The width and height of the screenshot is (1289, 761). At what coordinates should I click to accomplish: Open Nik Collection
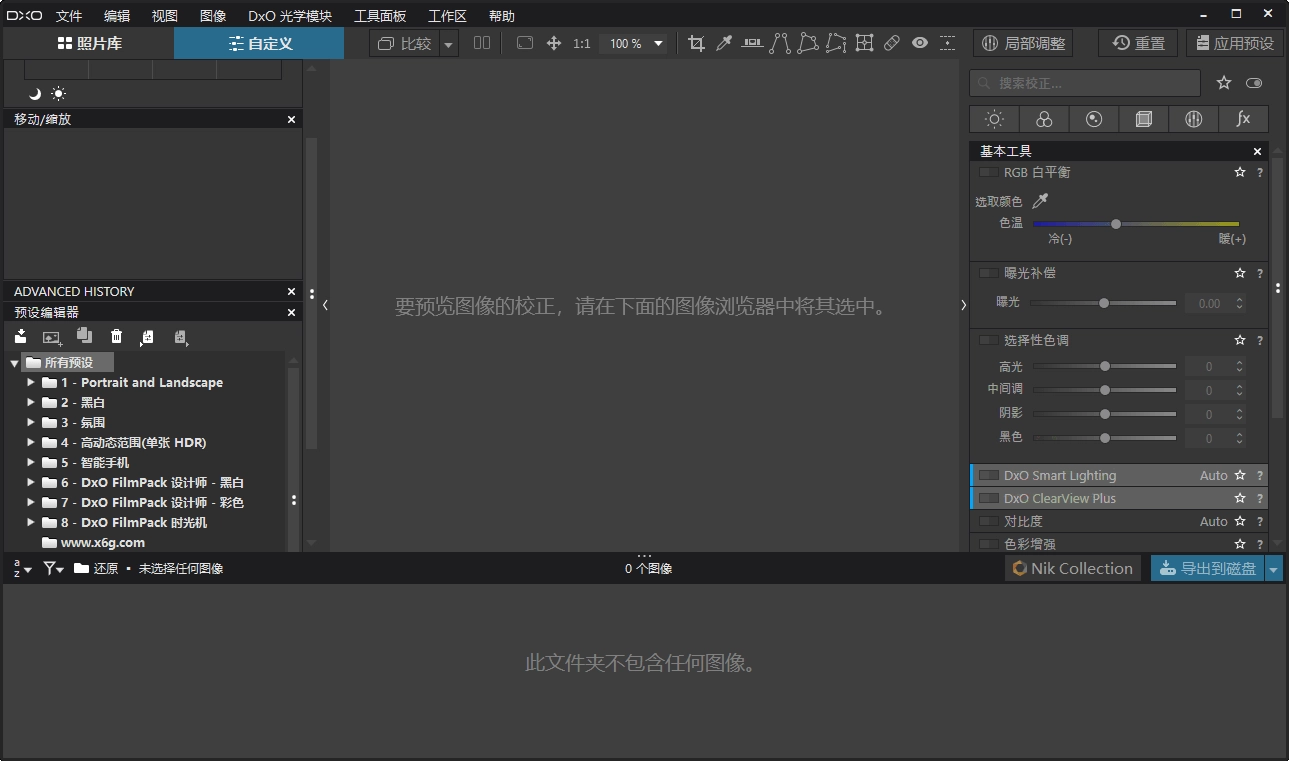(1072, 568)
